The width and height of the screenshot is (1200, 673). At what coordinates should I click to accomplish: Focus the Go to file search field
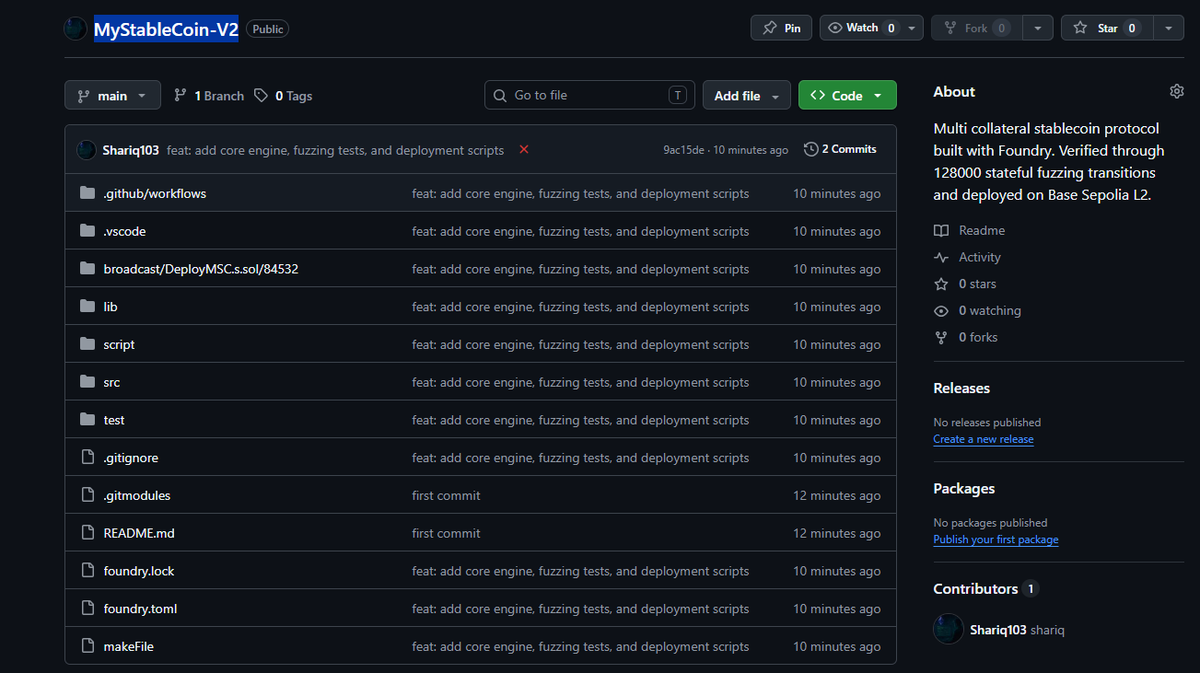pyautogui.click(x=590, y=95)
